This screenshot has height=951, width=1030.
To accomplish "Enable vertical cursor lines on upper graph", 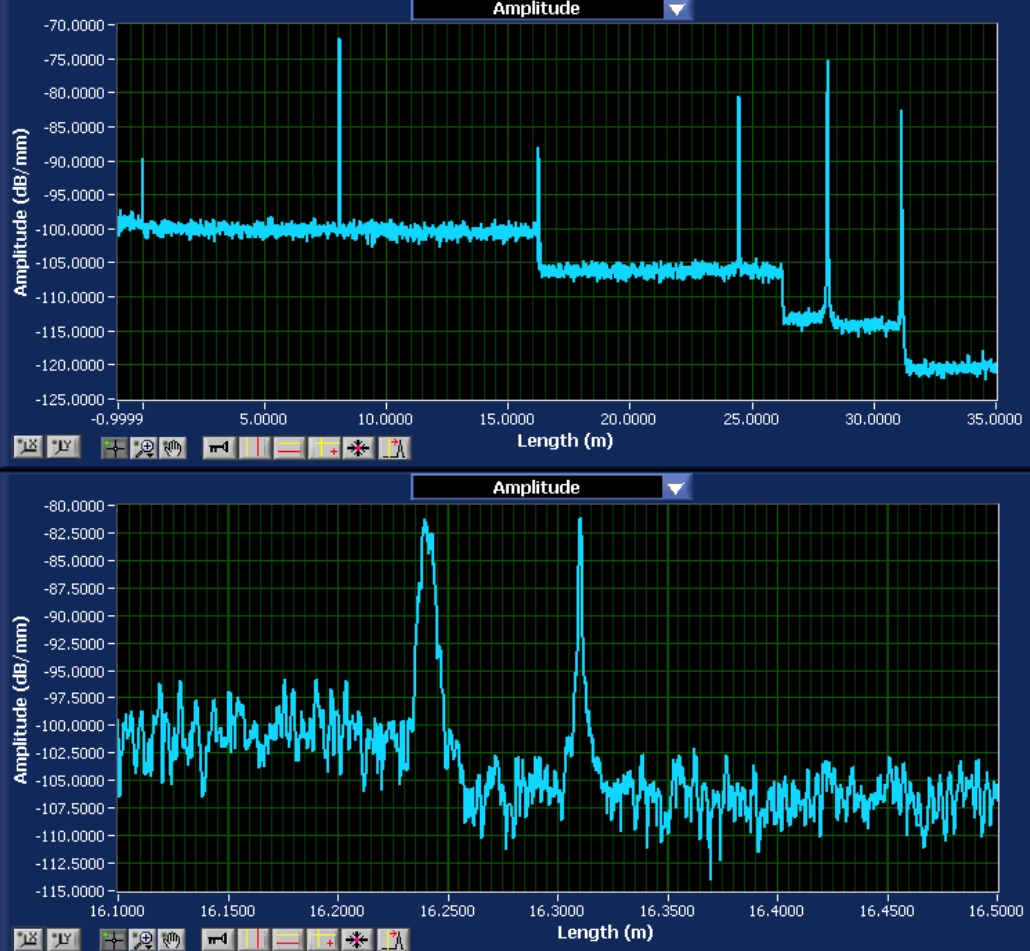I will (x=254, y=449).
